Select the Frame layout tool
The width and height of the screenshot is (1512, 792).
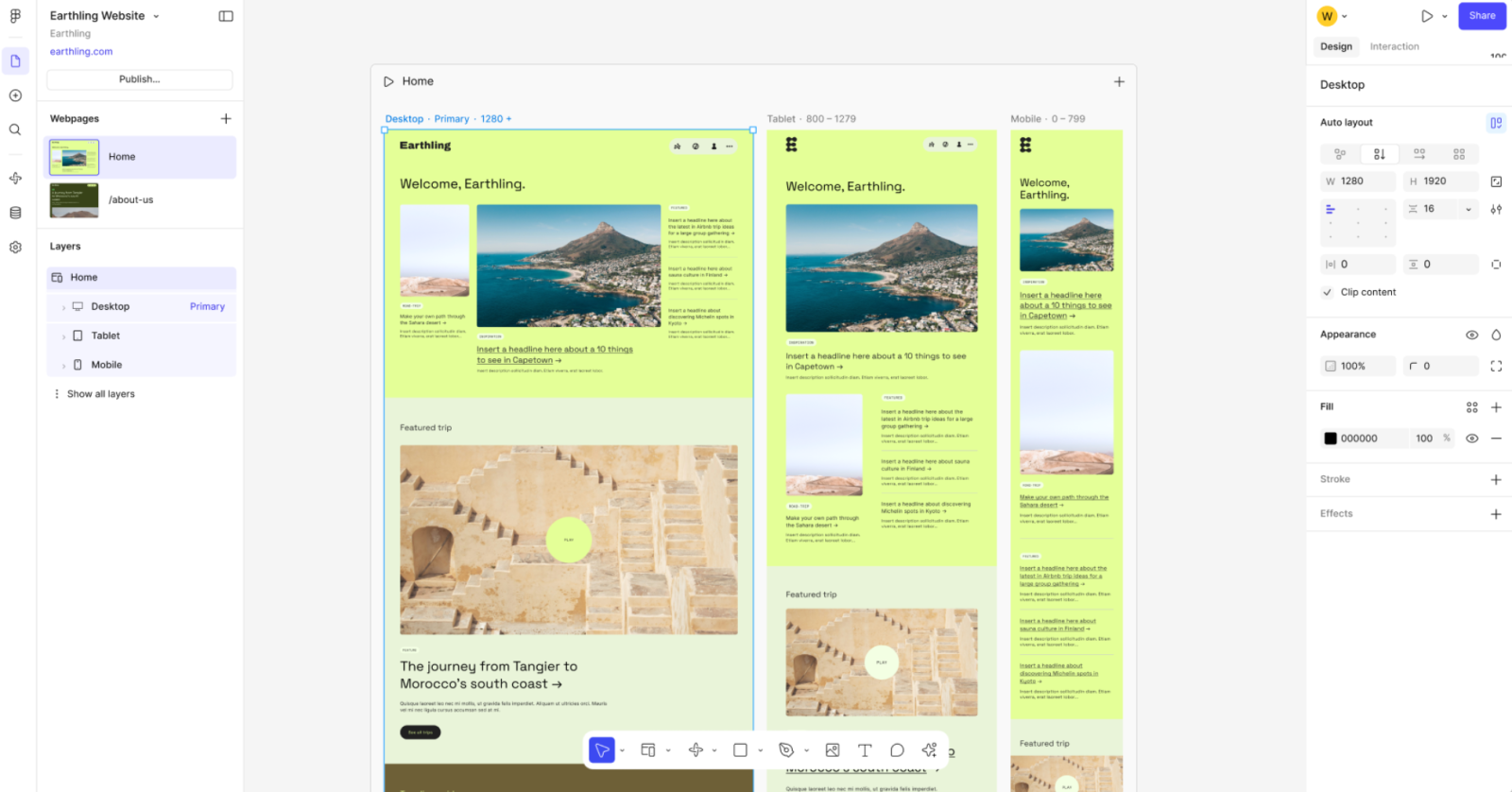648,749
